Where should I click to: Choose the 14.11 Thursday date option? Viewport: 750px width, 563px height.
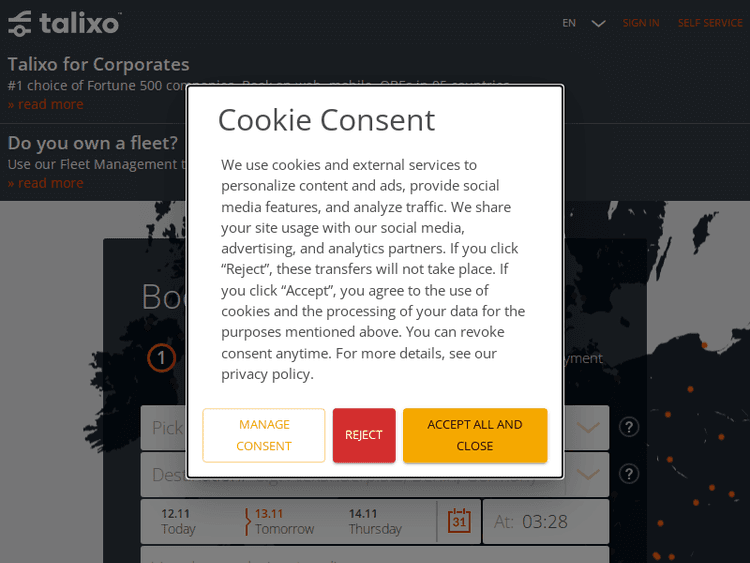[375, 521]
